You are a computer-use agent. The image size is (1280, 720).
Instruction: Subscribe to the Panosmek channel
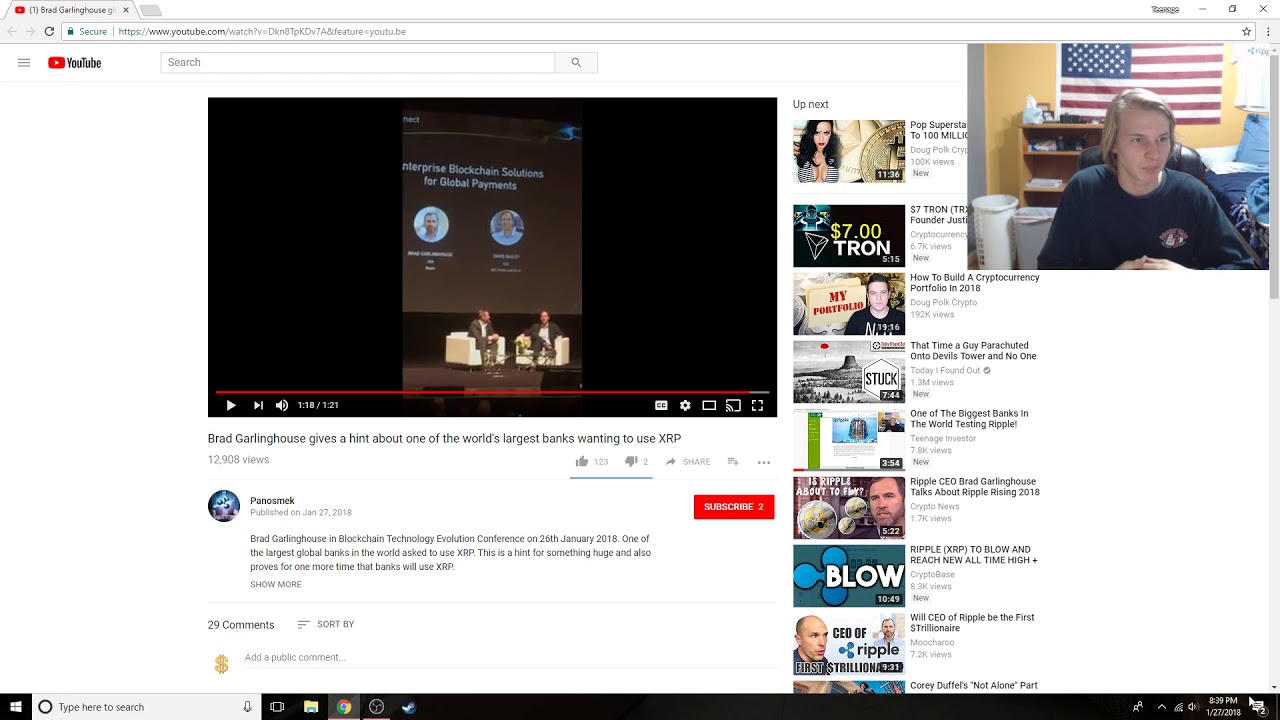coord(734,507)
